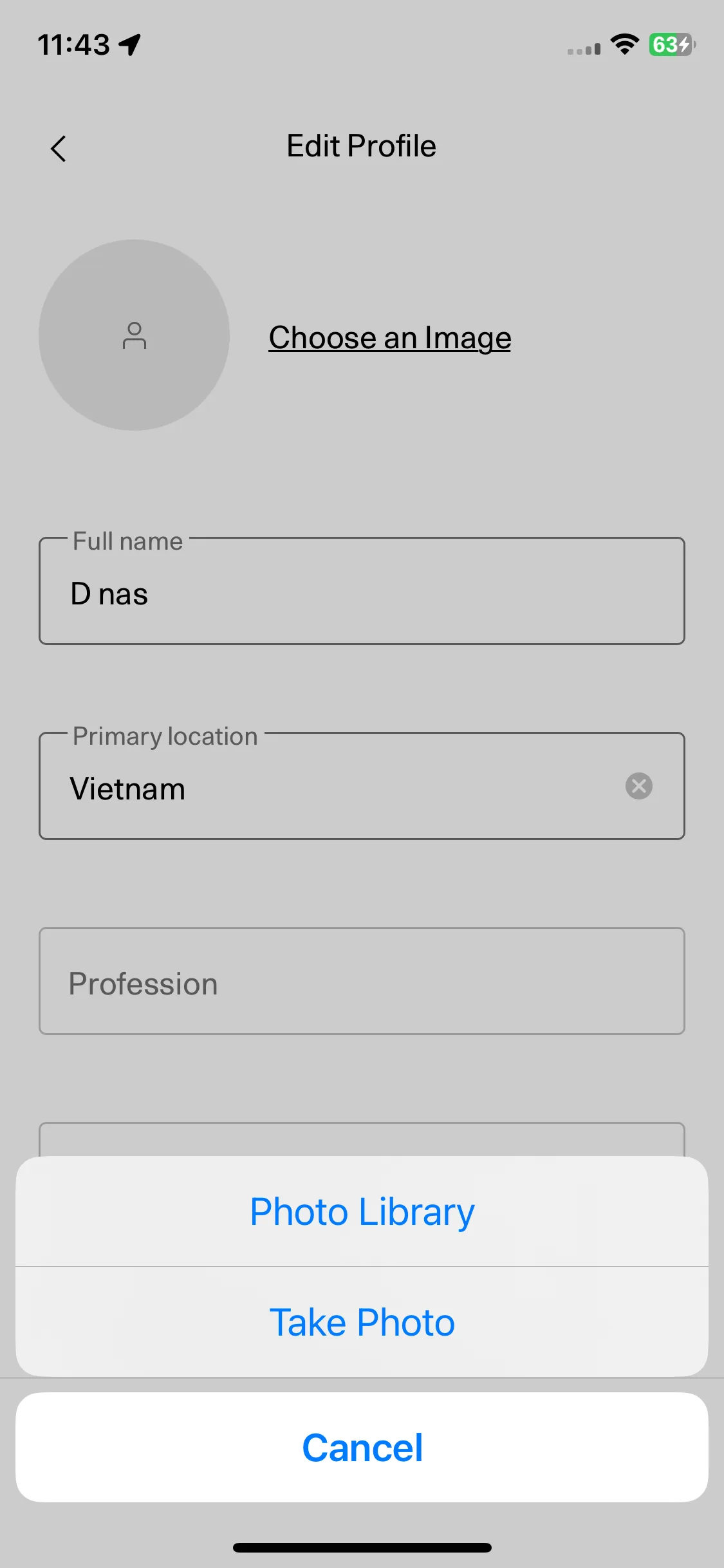Dismiss action sheet with Cancel
Viewport: 724px width, 1568px height.
pos(362,1448)
